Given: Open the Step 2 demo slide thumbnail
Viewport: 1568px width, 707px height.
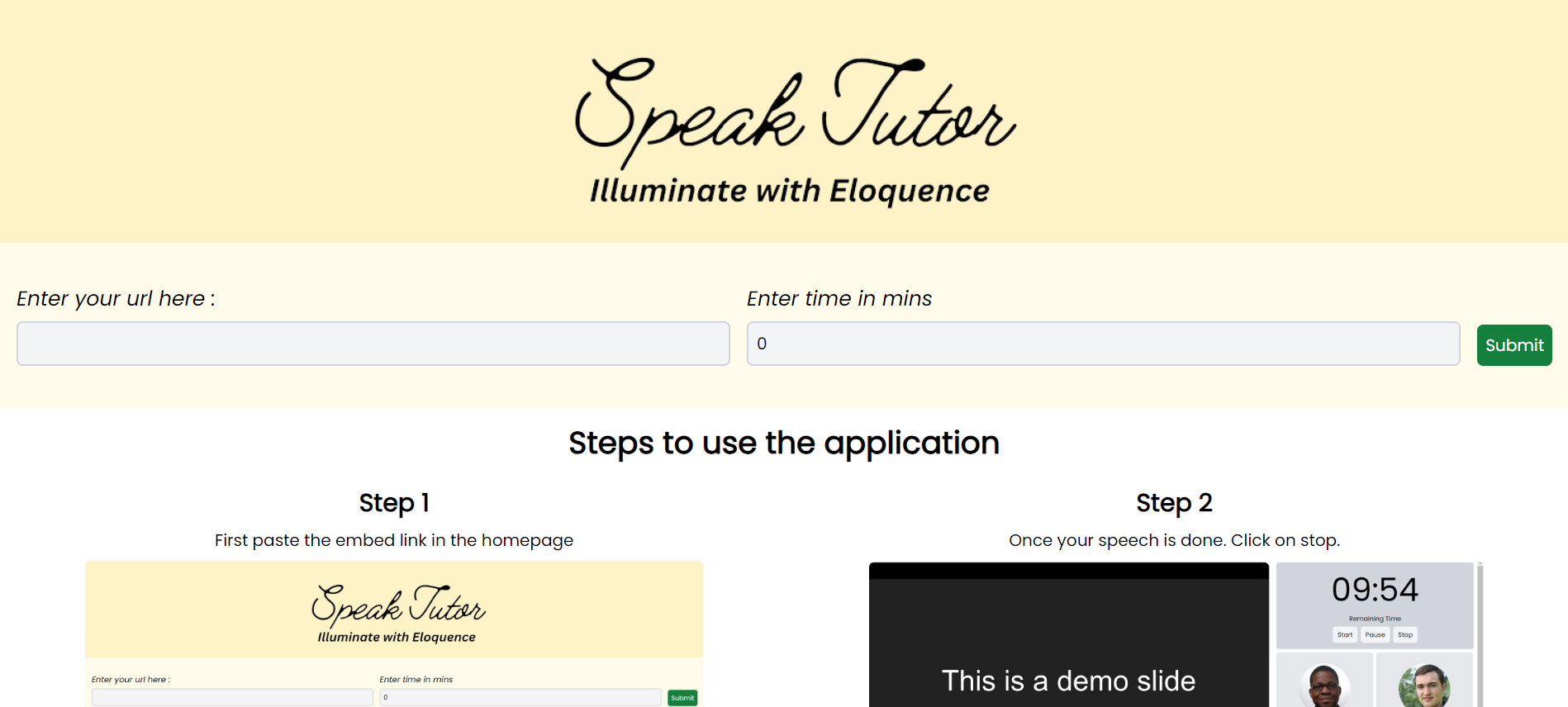Looking at the screenshot, I should tap(1176, 634).
